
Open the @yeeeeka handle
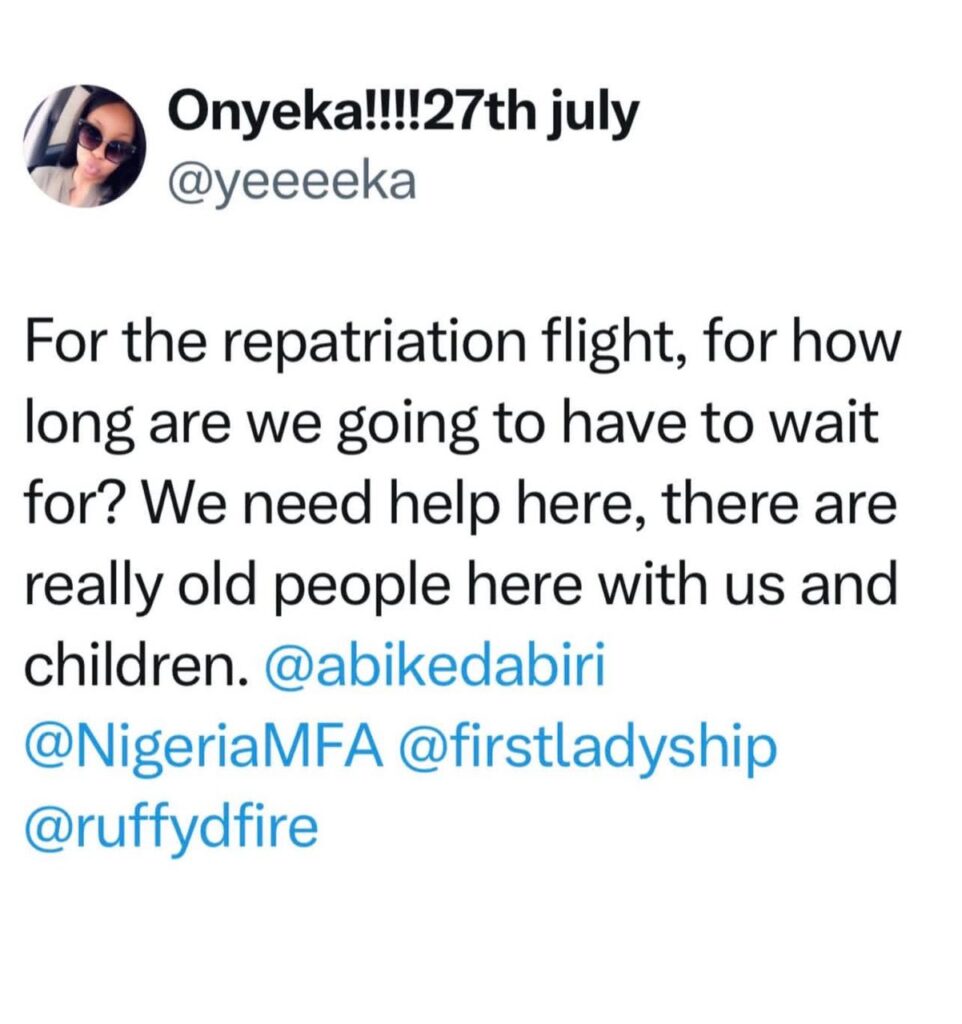[x=294, y=183]
